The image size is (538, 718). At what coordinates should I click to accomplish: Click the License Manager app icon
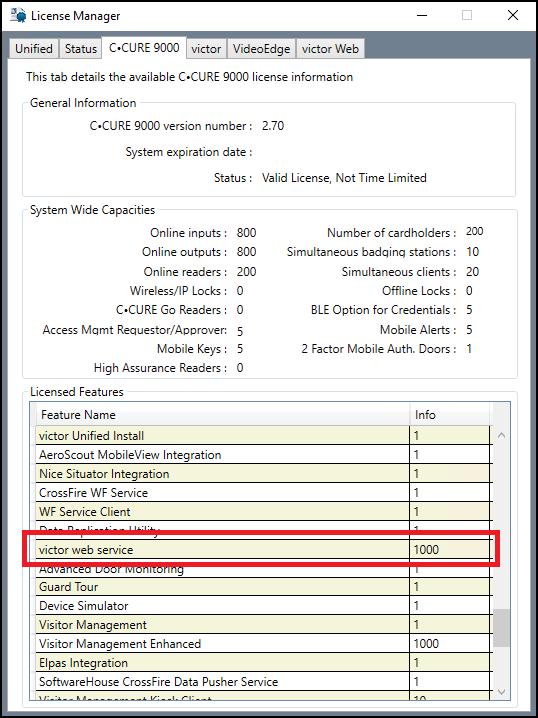(17, 15)
